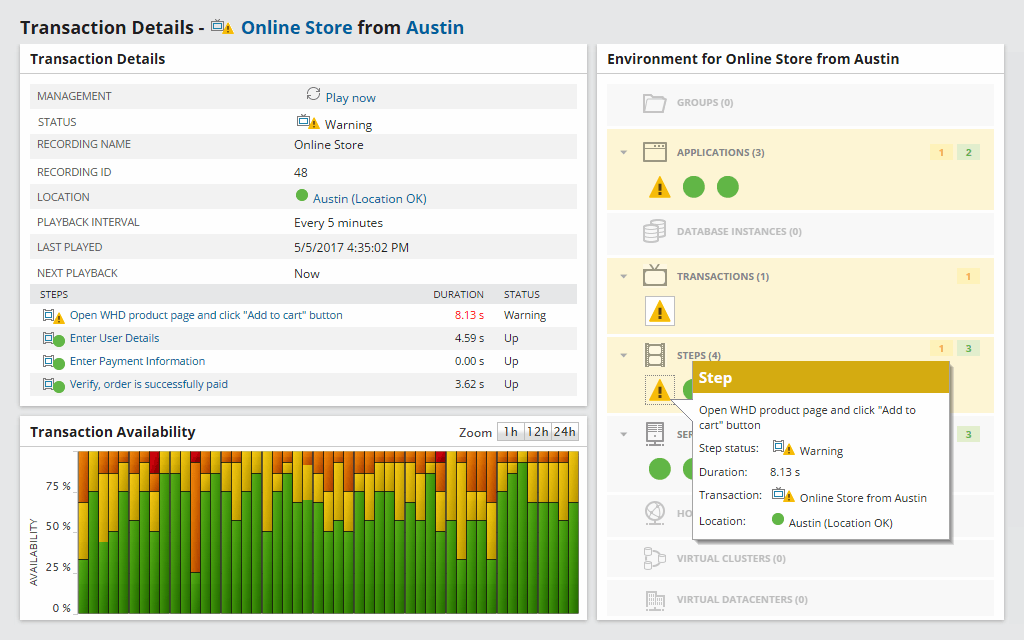Viewport: 1024px width, 640px height.
Task: Open the Austin (Location OK) link
Action: pos(369,199)
